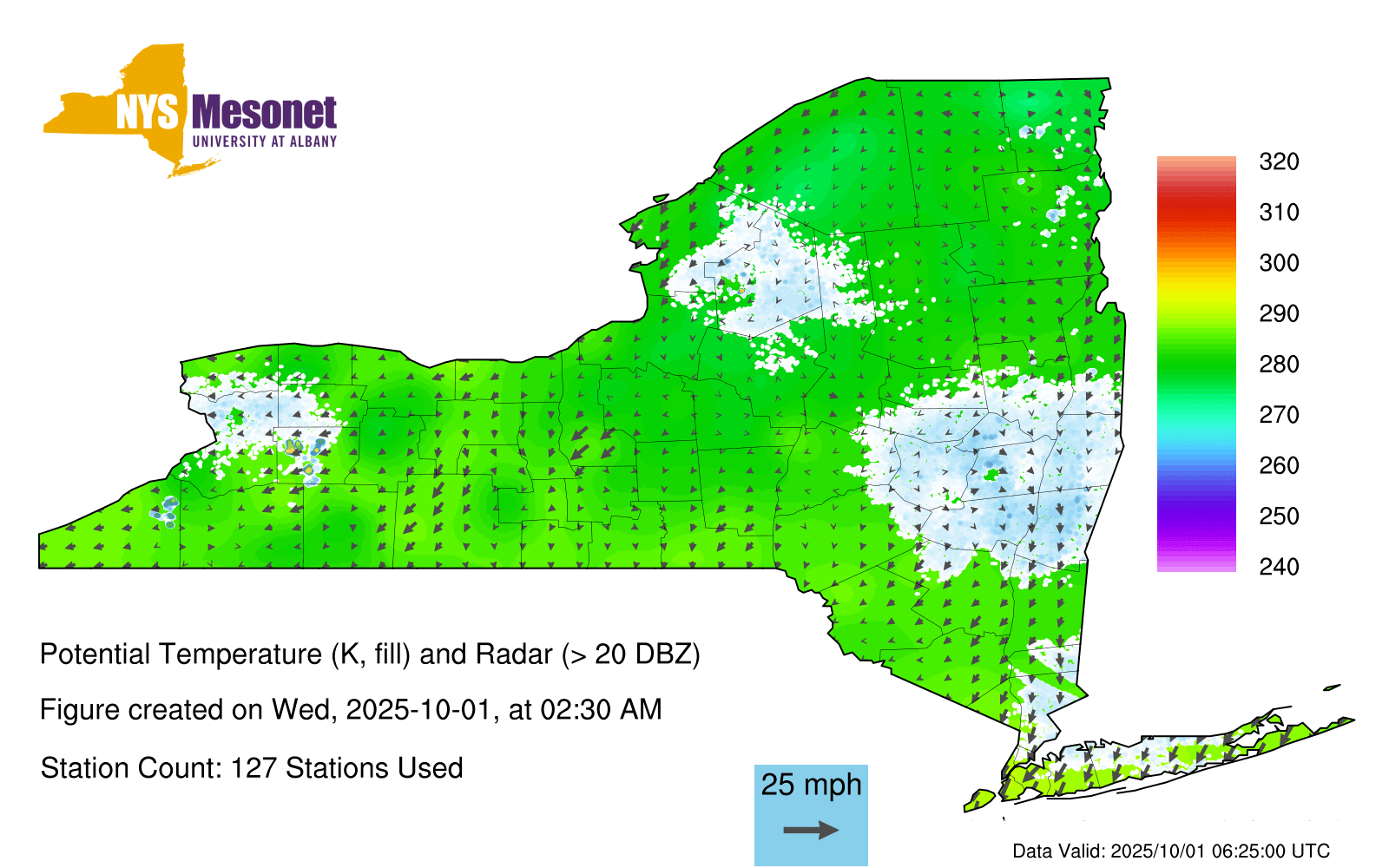The width and height of the screenshot is (1389, 868).
Task: Select the 320 label on the color scale
Action: [x=1278, y=162]
